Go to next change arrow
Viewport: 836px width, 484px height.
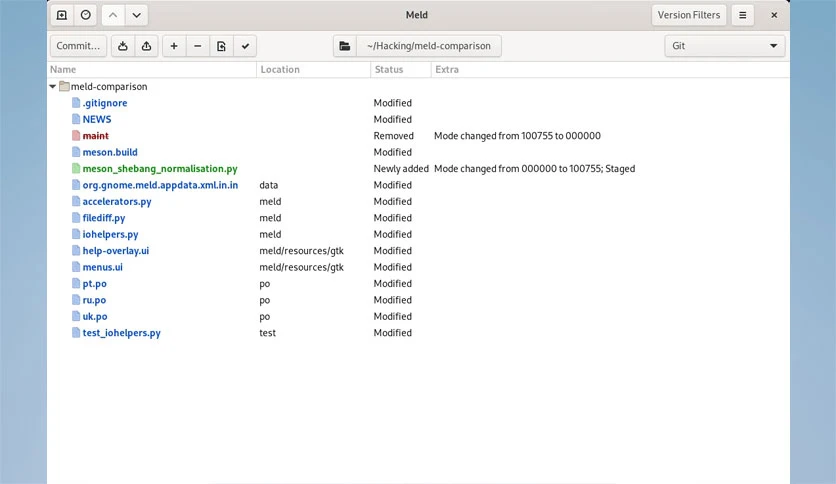tap(136, 15)
